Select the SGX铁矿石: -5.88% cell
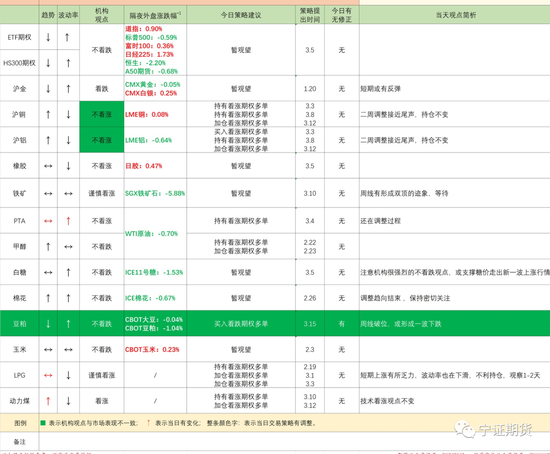 point(155,193)
